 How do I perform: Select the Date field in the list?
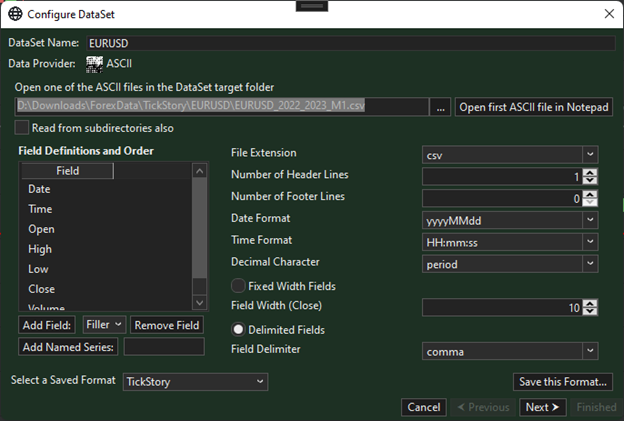point(39,189)
